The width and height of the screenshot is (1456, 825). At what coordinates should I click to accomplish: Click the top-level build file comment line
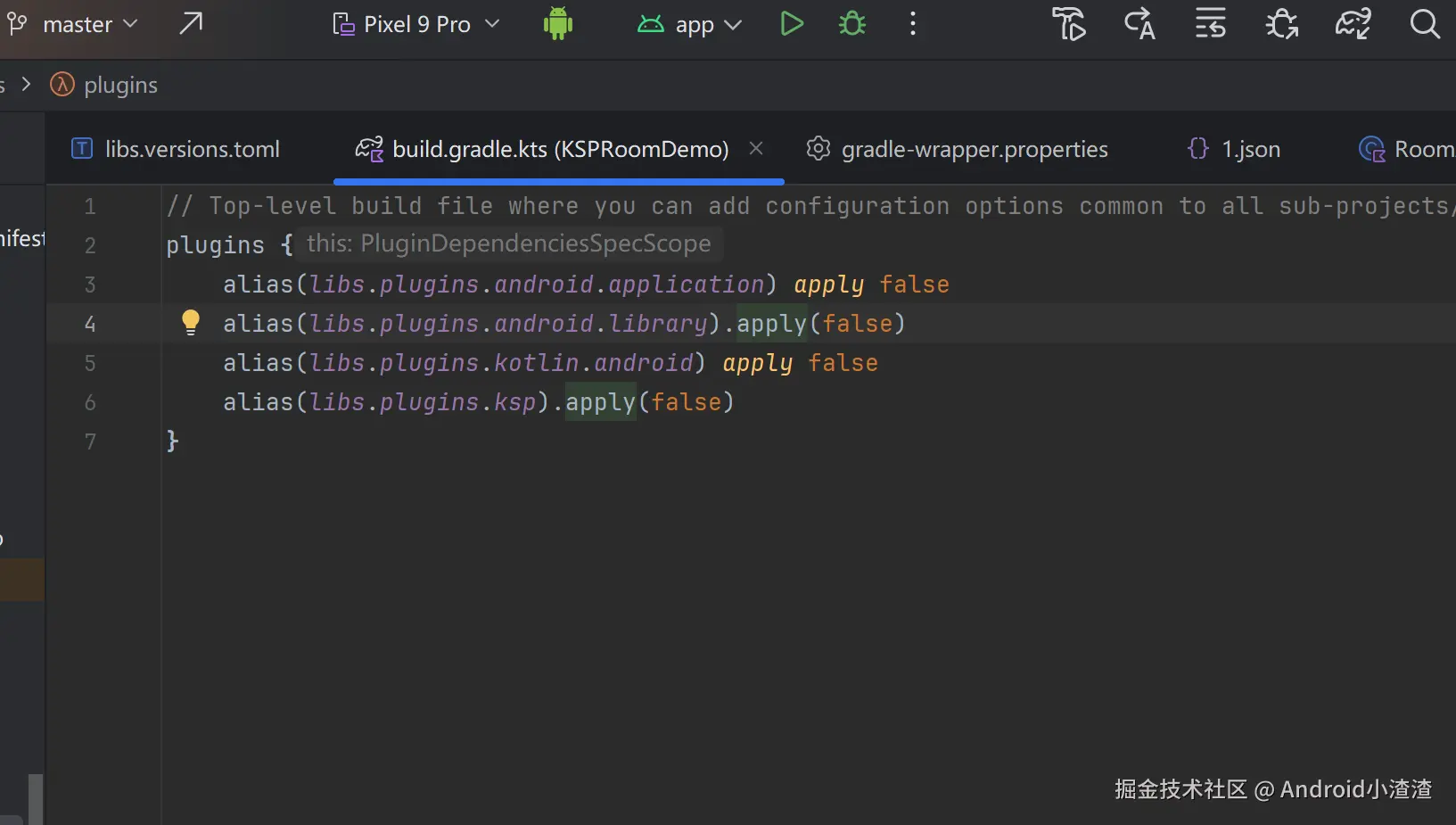pos(810,206)
